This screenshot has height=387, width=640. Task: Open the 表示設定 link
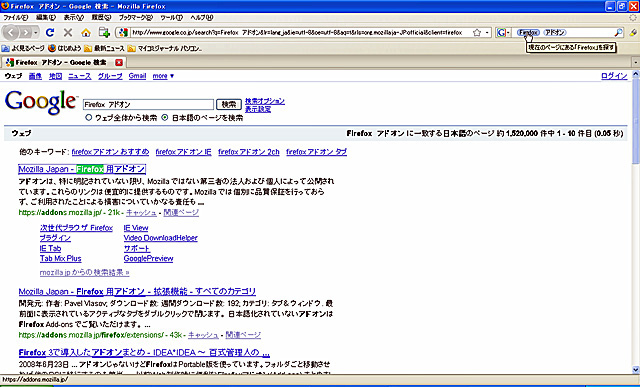[x=258, y=109]
